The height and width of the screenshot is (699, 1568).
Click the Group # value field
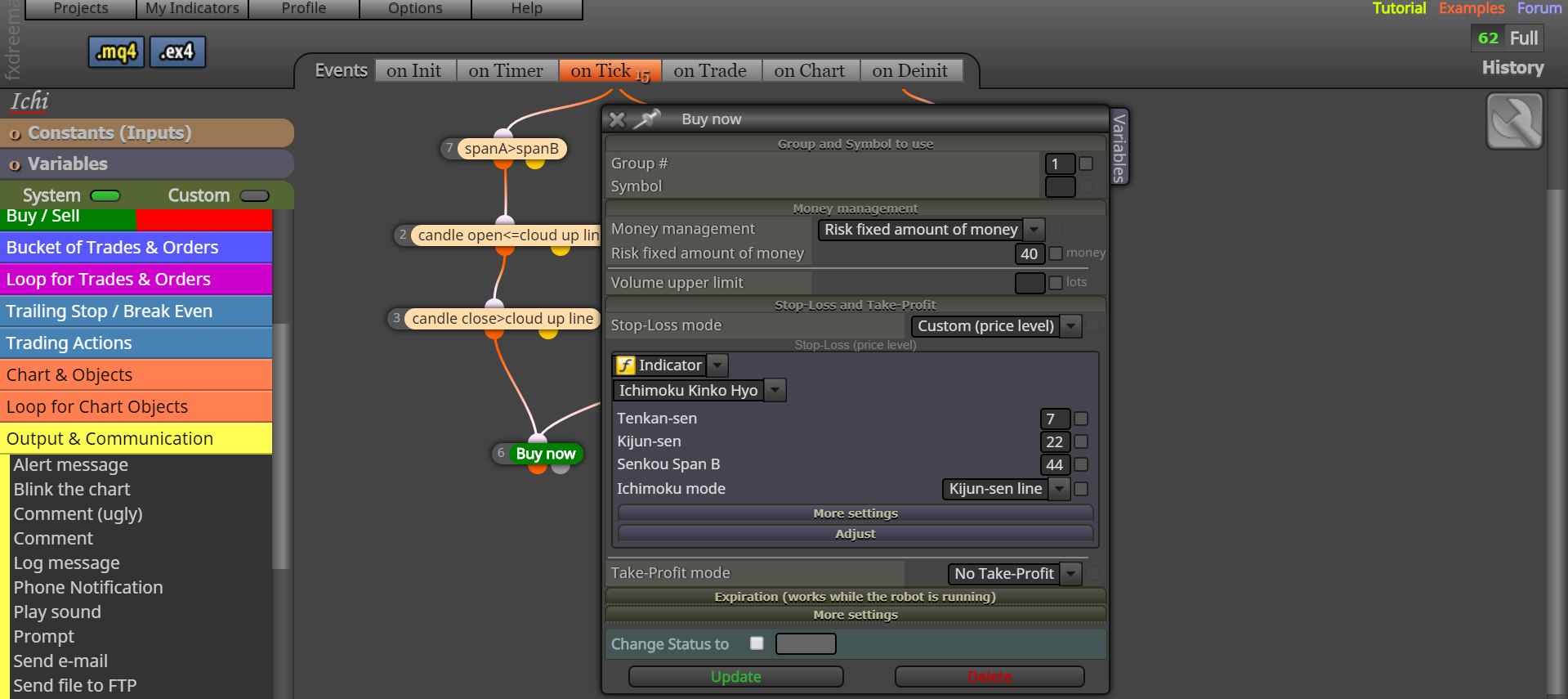click(1060, 164)
